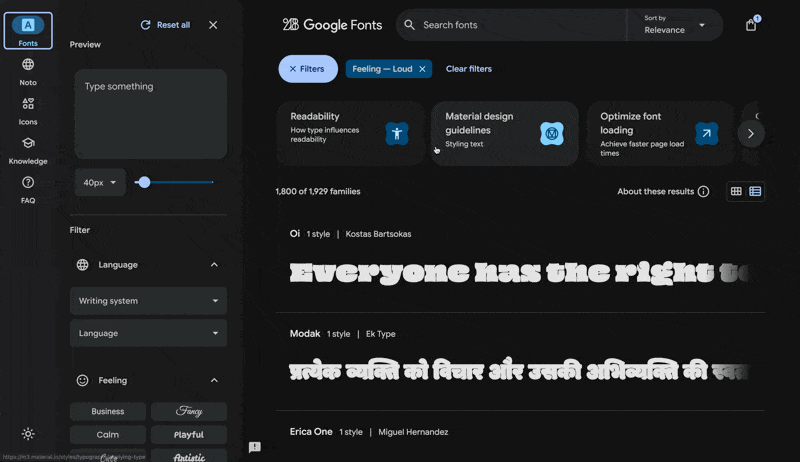Viewport: 800px width, 462px height.
Task: Open the Icons section in sidebar
Action: (x=28, y=111)
